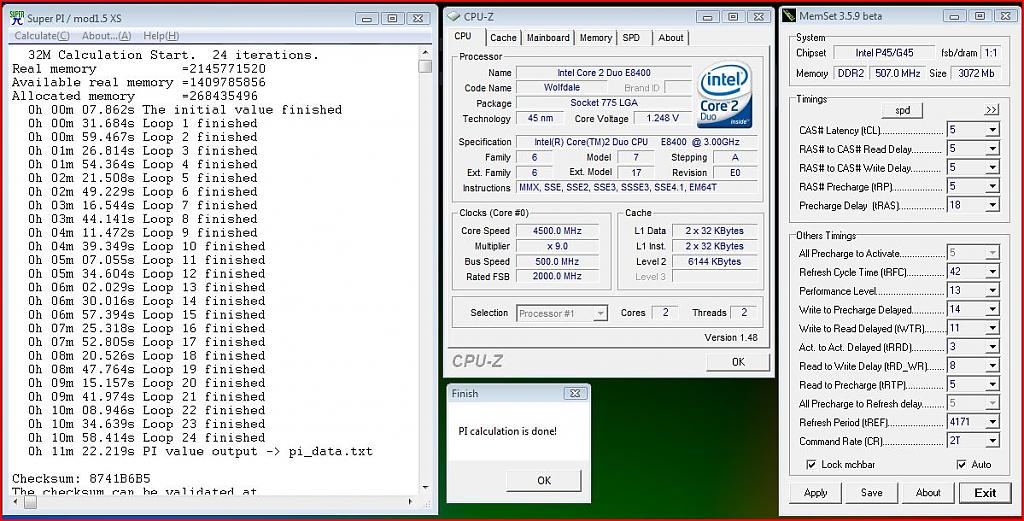Image resolution: width=1024 pixels, height=521 pixels.
Task: Click the Multiplier x 9.0 field
Action: tap(557, 246)
